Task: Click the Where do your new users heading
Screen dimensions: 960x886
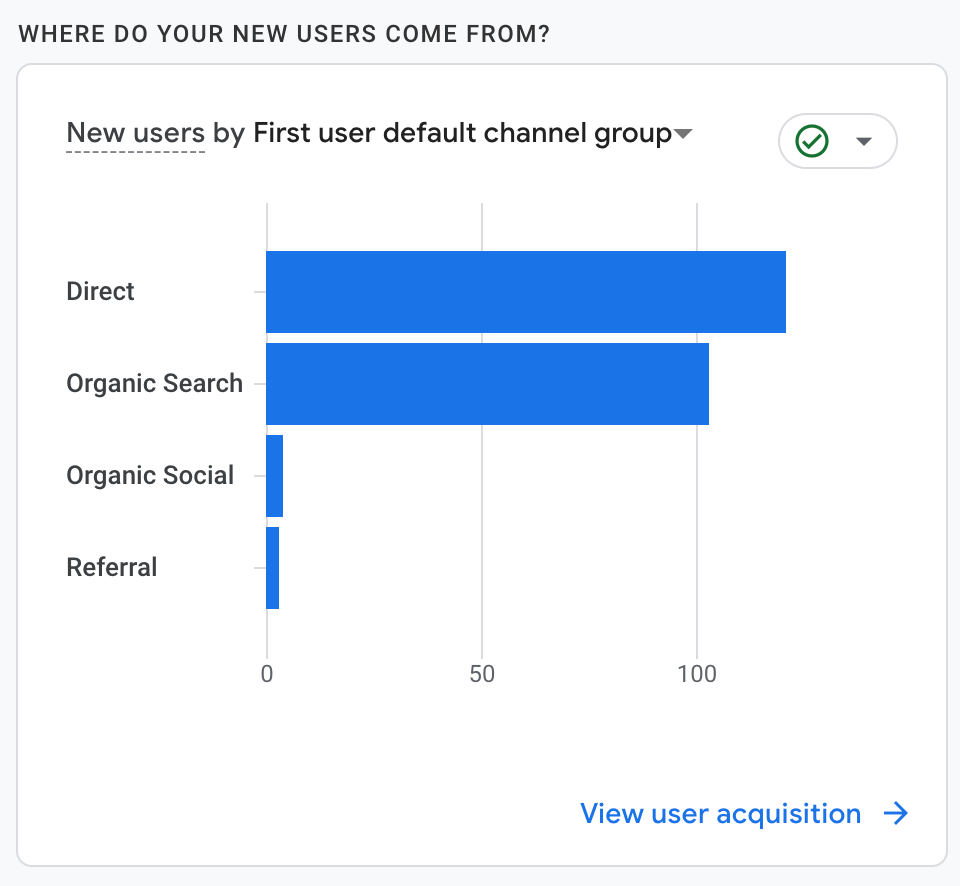Action: (x=284, y=35)
